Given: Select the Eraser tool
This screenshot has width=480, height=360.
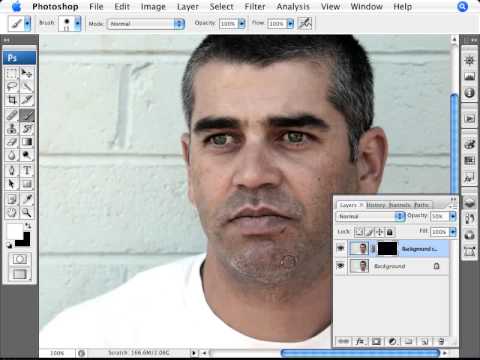Looking at the screenshot, I should tap(12, 142).
